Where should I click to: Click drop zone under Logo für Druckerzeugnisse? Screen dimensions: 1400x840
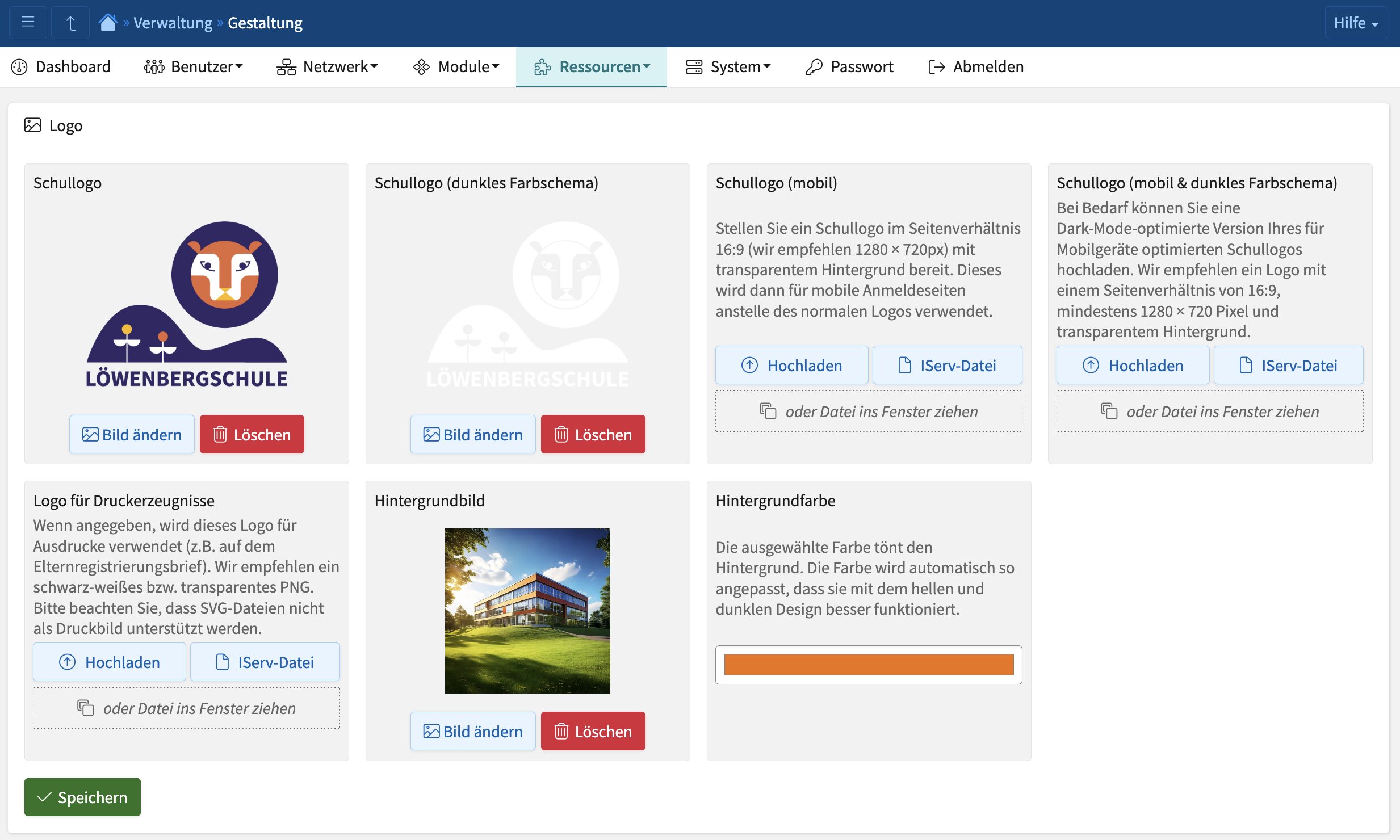(186, 708)
